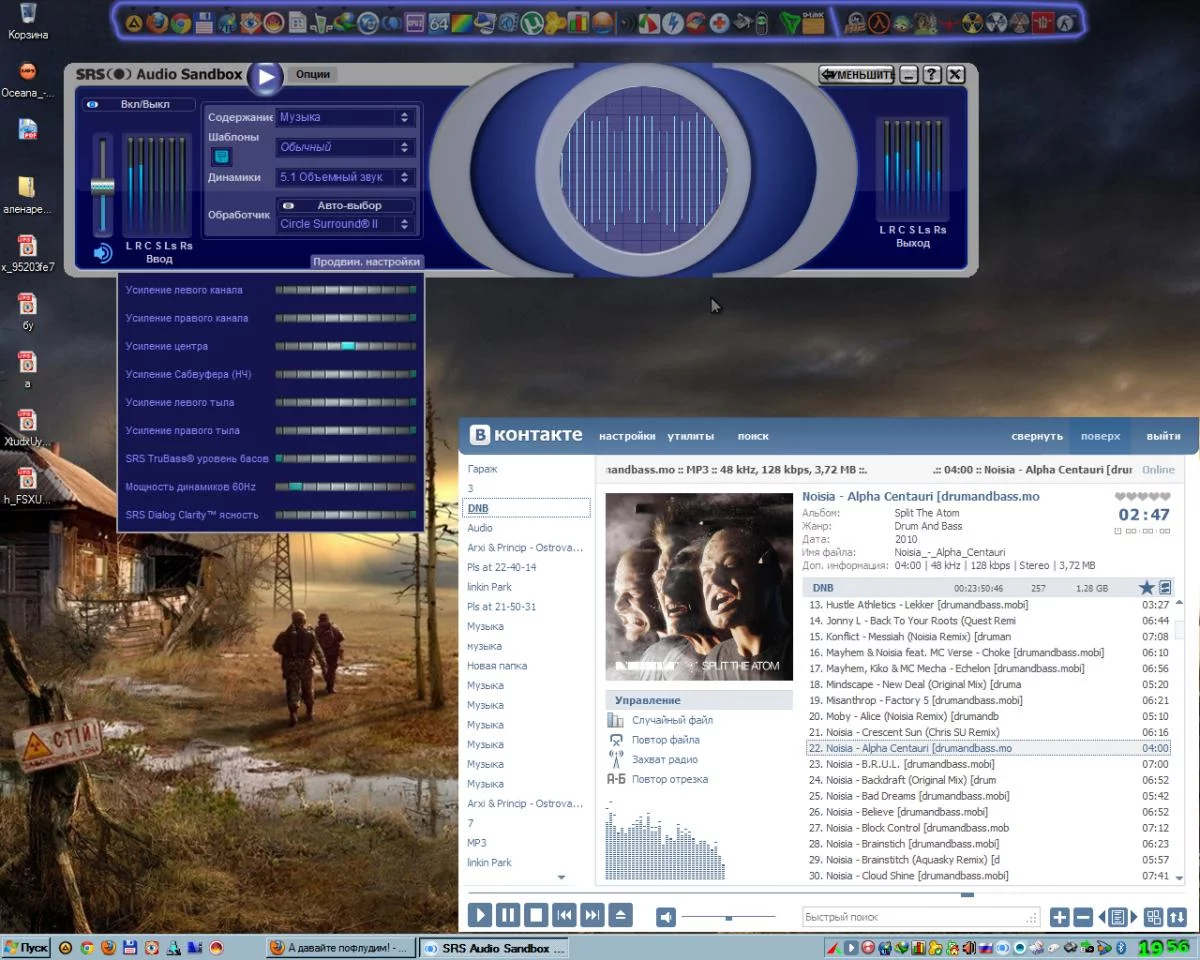Adjust the Усиление центра slider

pyautogui.click(x=346, y=346)
